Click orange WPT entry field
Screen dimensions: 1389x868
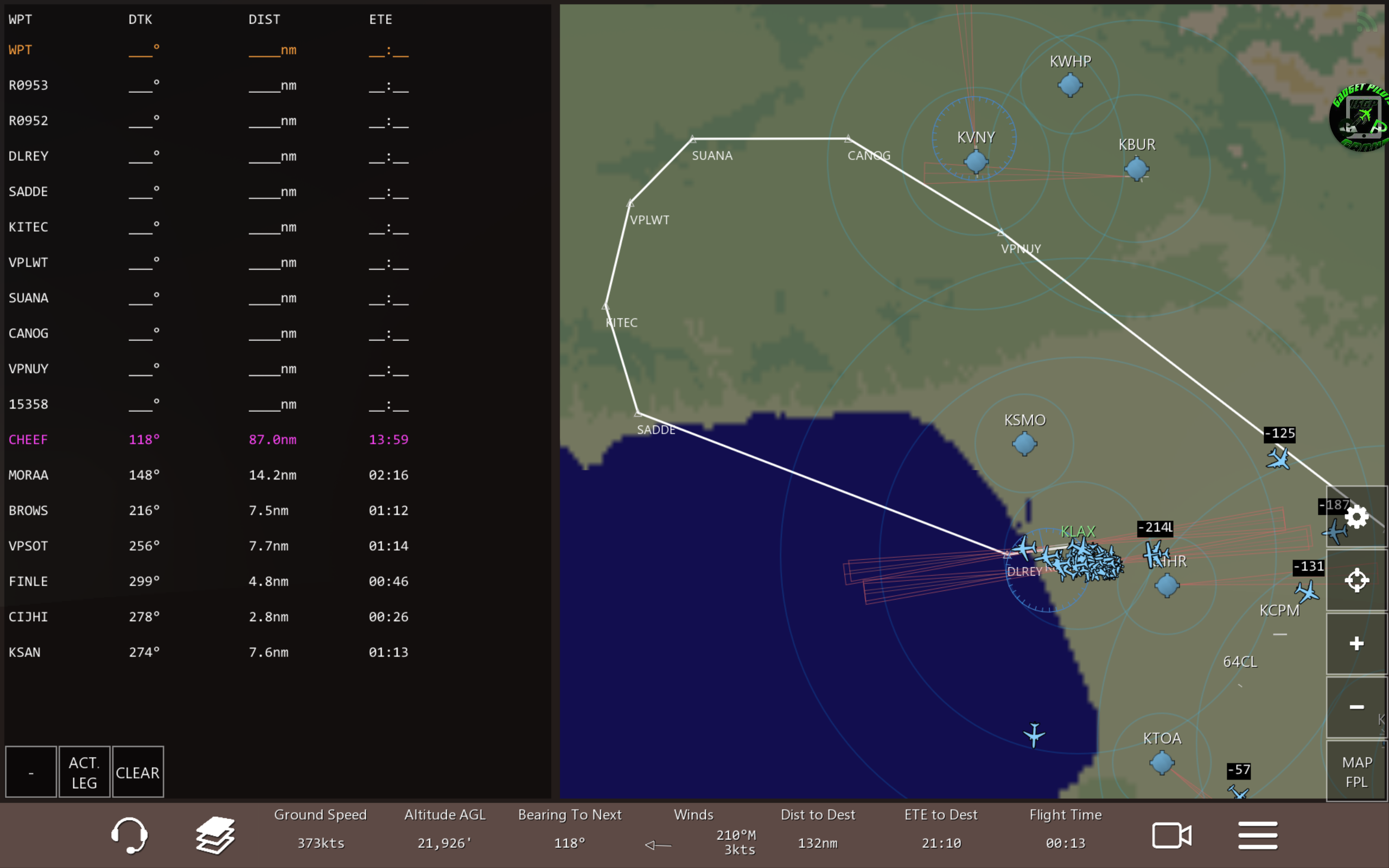tap(20, 50)
